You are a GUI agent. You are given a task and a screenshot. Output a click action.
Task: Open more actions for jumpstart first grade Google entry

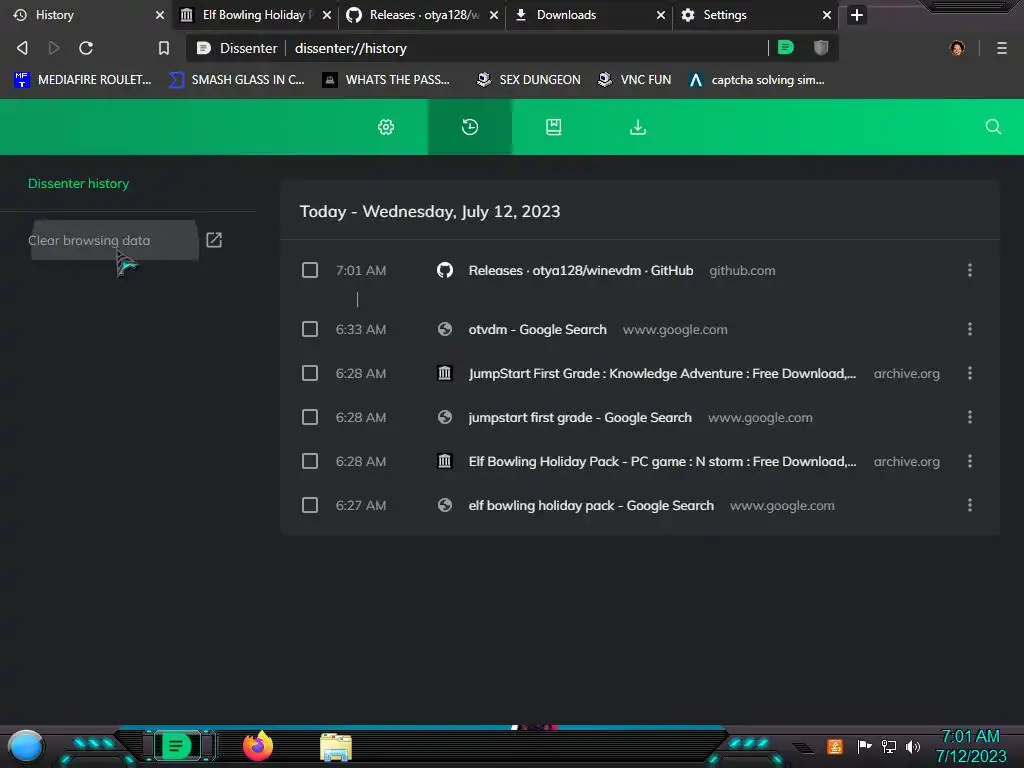tap(970, 417)
